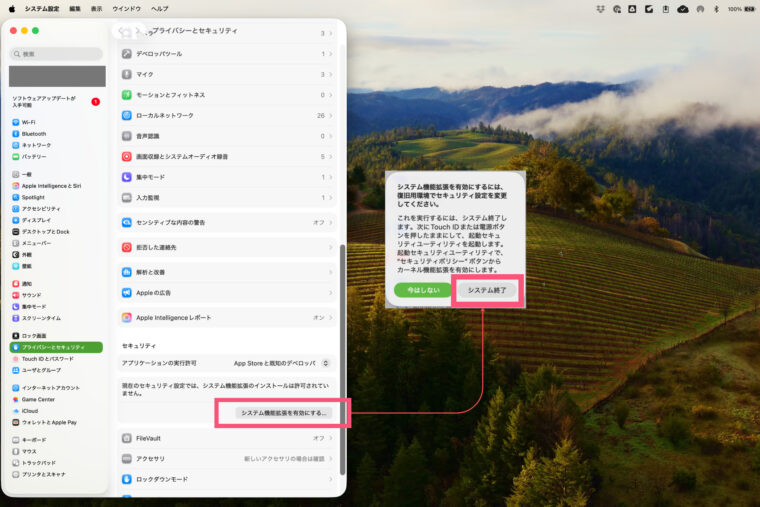Select Spotlight in the sidebar

point(33,197)
